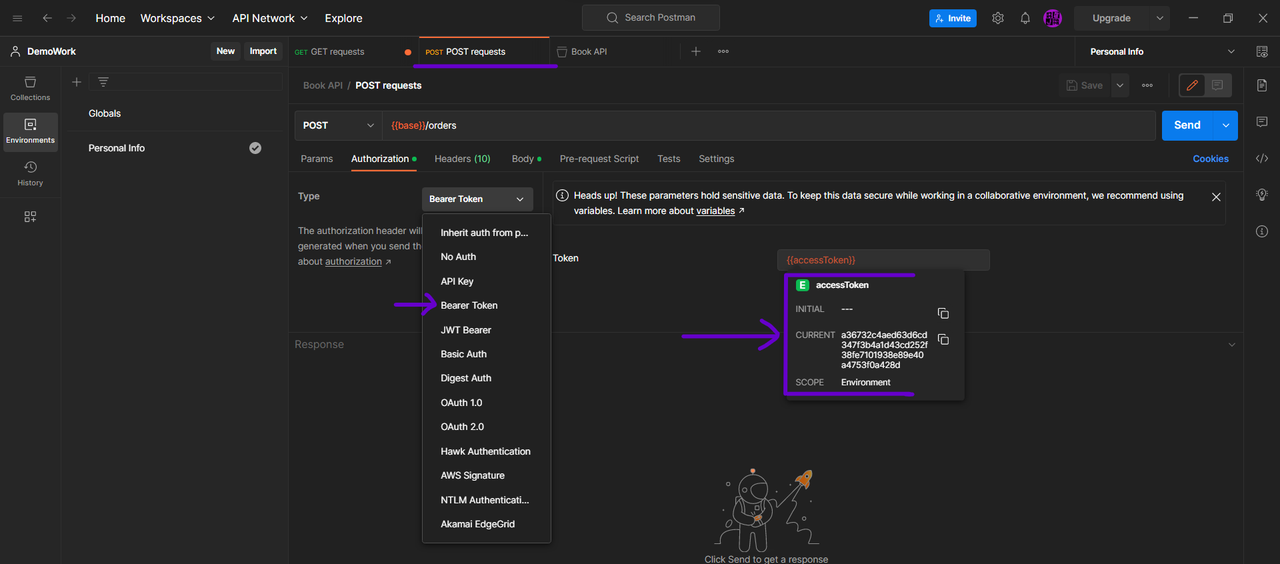
Task: Open Collections in the sidebar
Action: point(30,88)
